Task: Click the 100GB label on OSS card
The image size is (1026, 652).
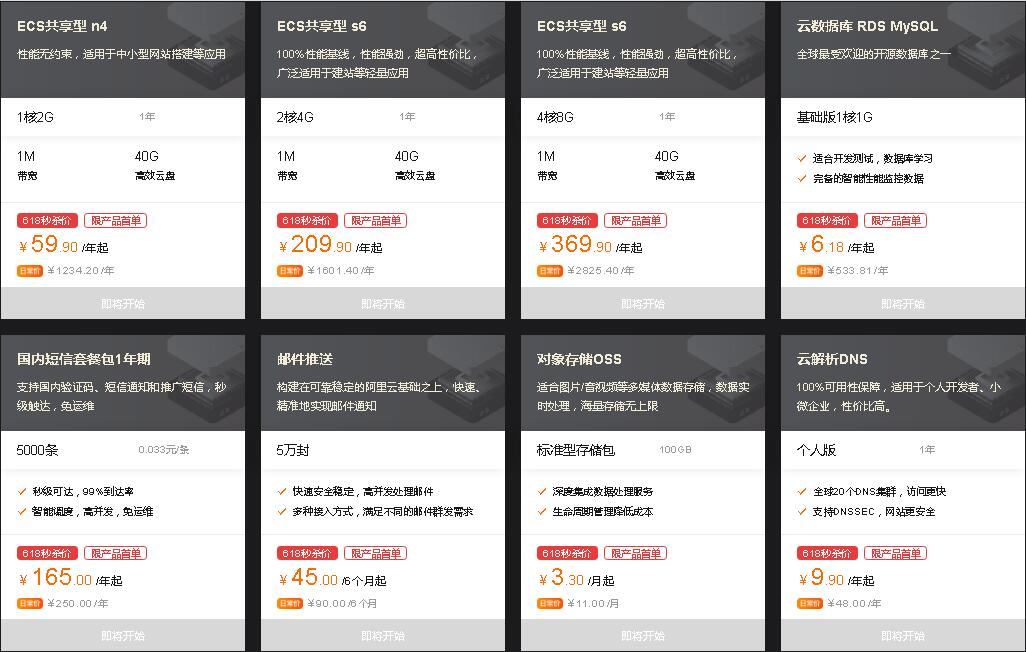Action: (675, 450)
